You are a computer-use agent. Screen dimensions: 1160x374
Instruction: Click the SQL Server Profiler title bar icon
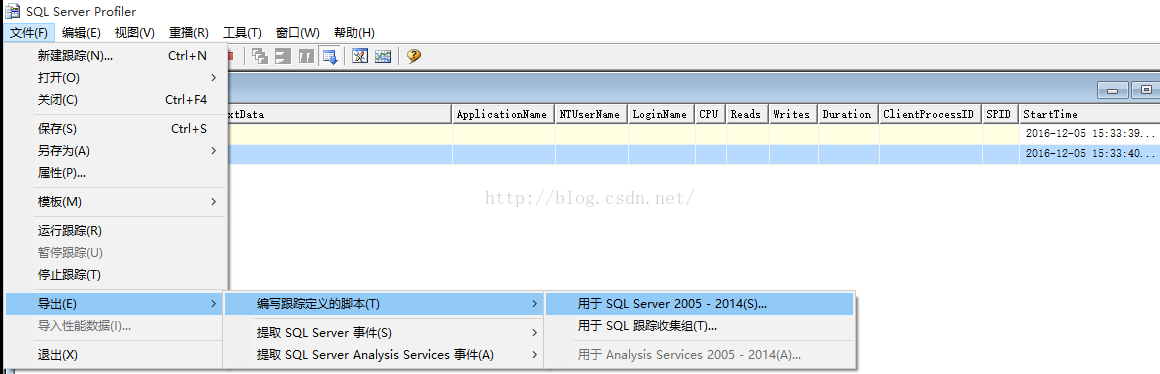13,11
